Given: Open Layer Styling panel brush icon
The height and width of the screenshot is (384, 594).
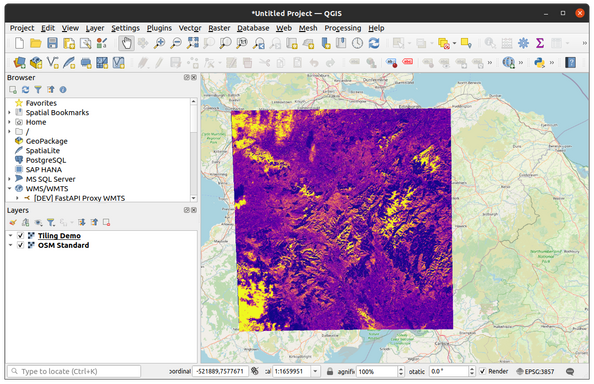Looking at the screenshot, I should click(x=13, y=222).
